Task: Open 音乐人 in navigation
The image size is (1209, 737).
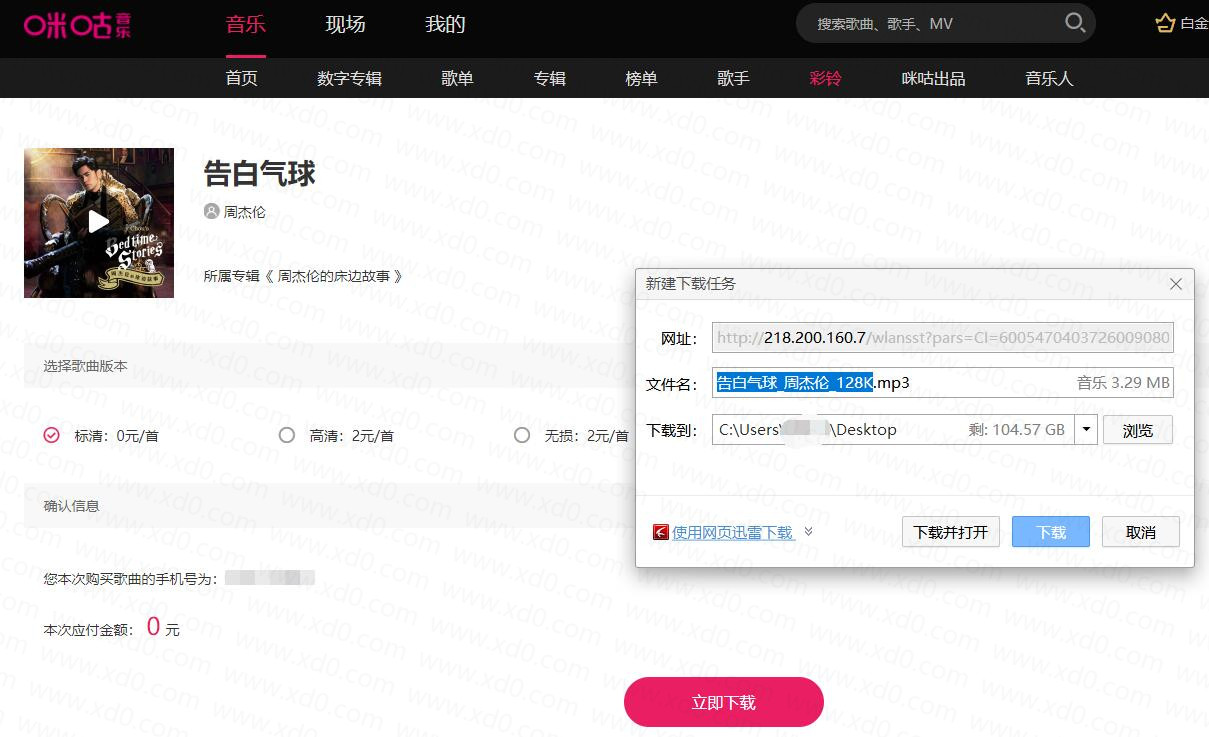Action: pos(1050,78)
